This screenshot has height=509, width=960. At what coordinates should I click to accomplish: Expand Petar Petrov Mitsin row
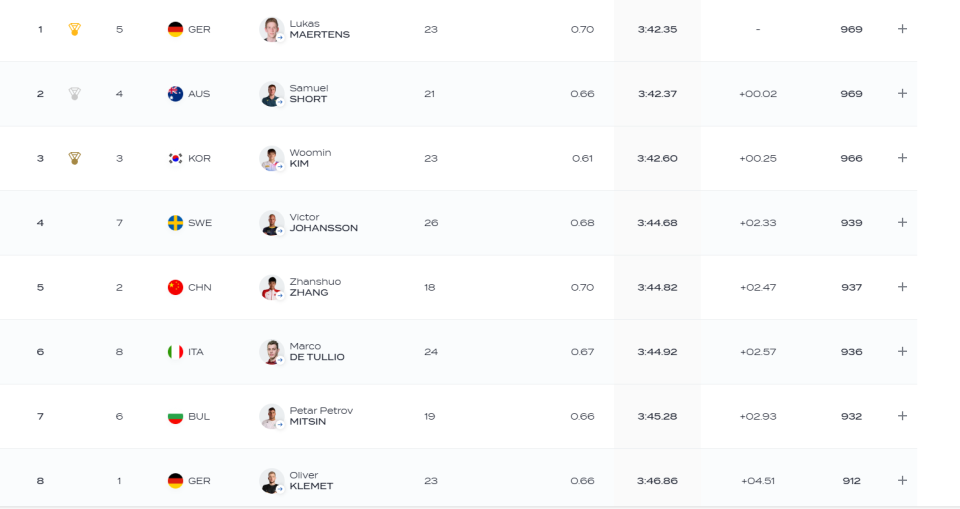pyautogui.click(x=902, y=416)
